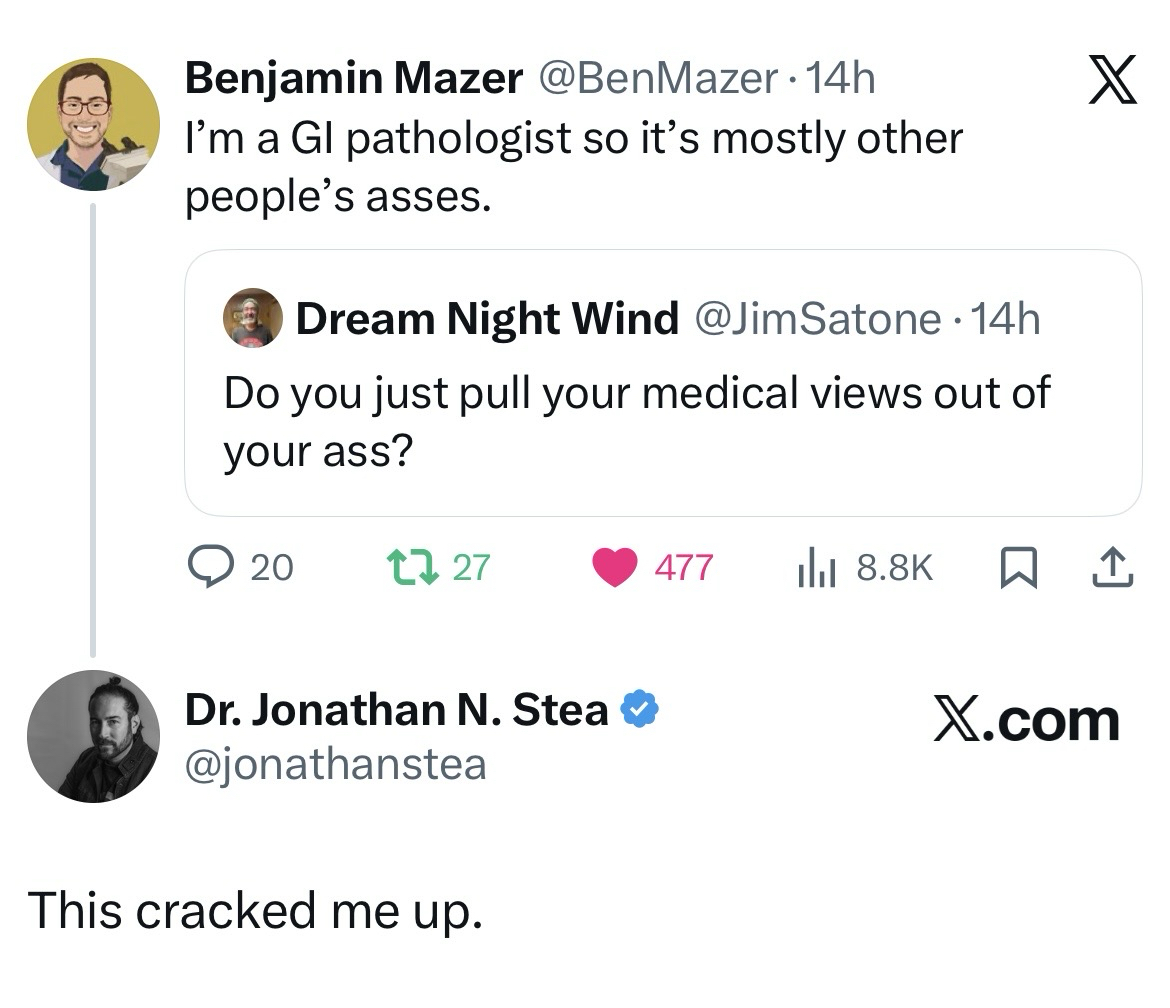Viewport: 1170px width, 1008px height.
Task: Select the "This cracked me up." text
Action: (x=255, y=910)
